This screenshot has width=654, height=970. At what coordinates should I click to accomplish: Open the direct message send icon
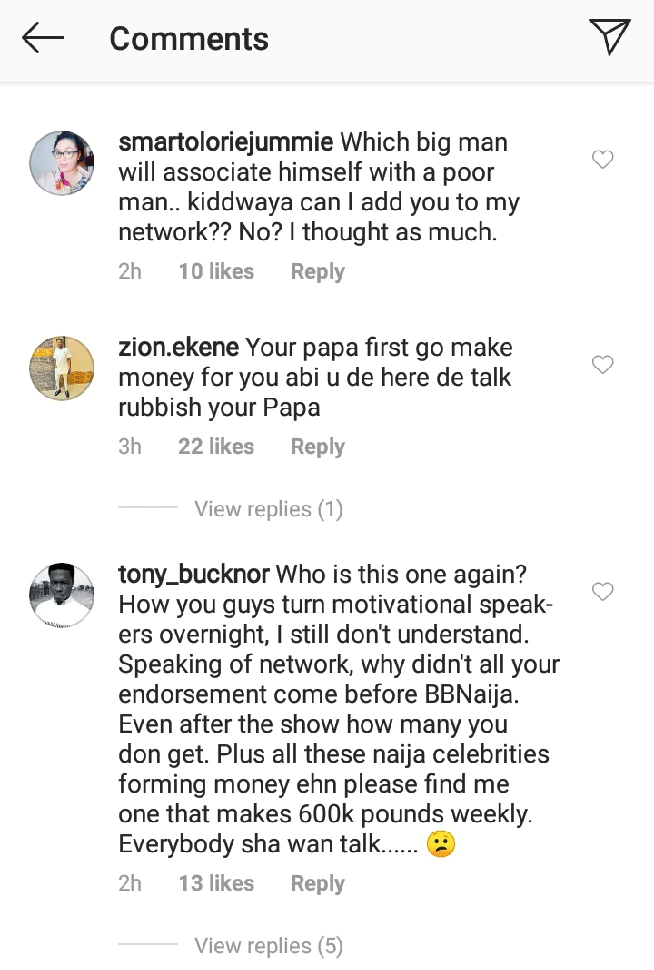coord(609,37)
